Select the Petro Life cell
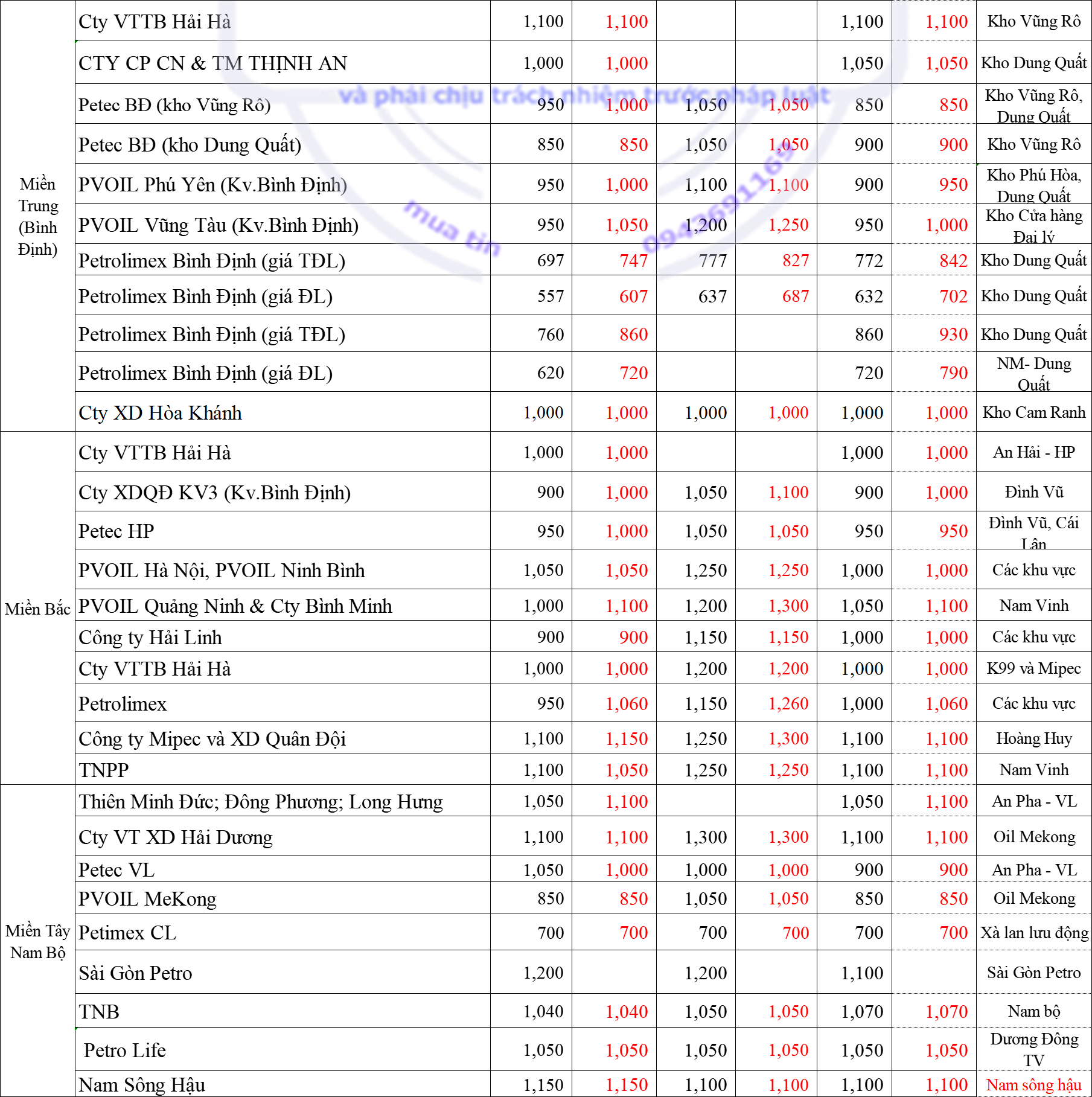 point(283,1050)
